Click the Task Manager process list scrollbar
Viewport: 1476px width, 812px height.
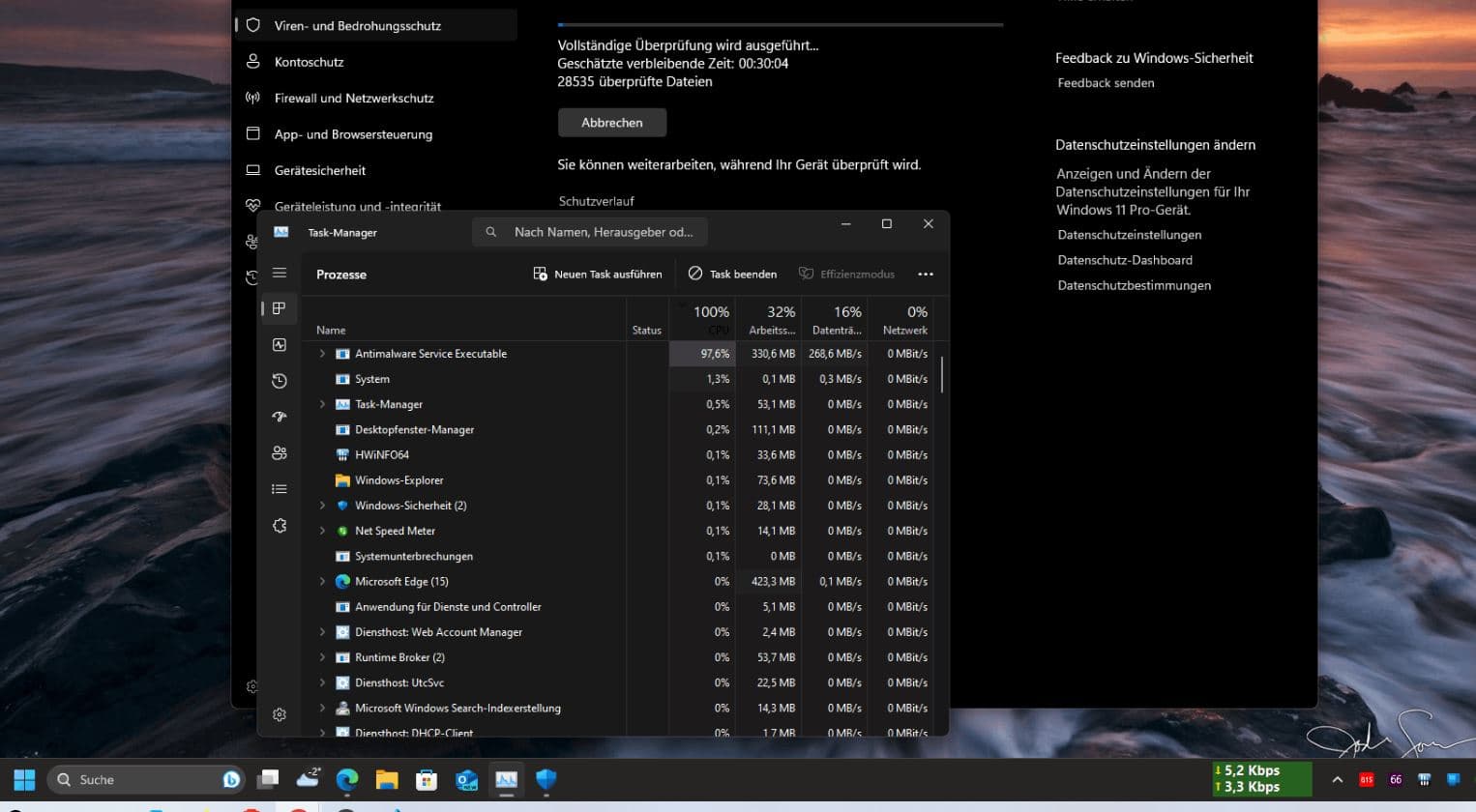point(941,374)
